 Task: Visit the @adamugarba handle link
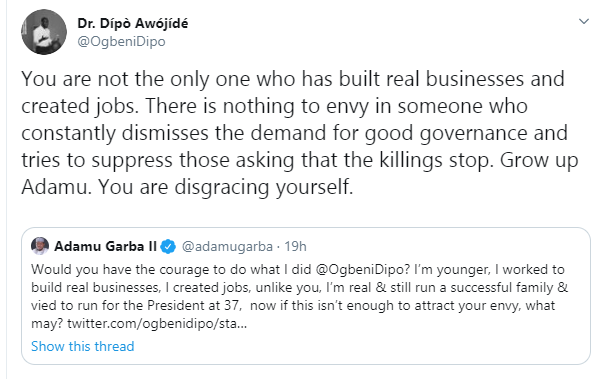click(x=227, y=247)
